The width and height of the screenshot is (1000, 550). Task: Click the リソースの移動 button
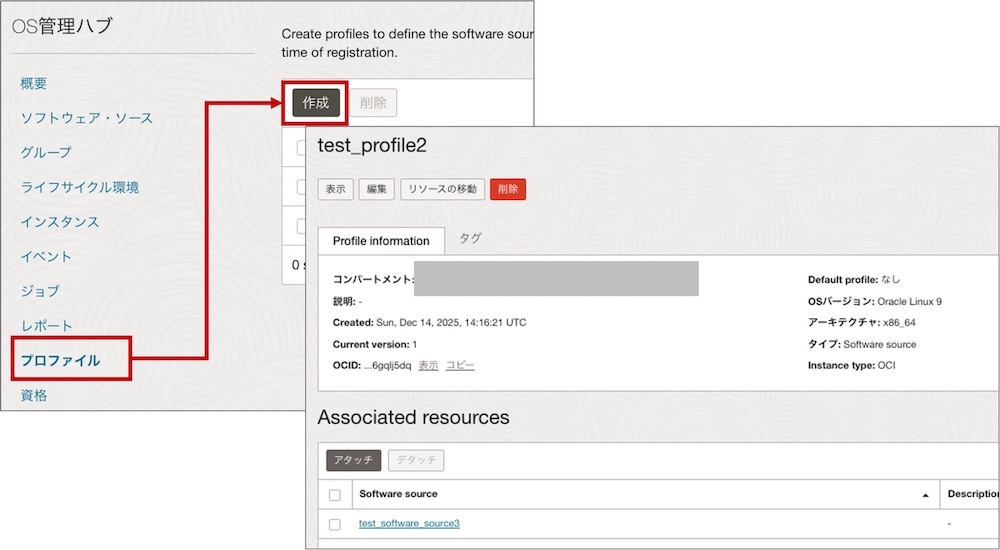(443, 189)
